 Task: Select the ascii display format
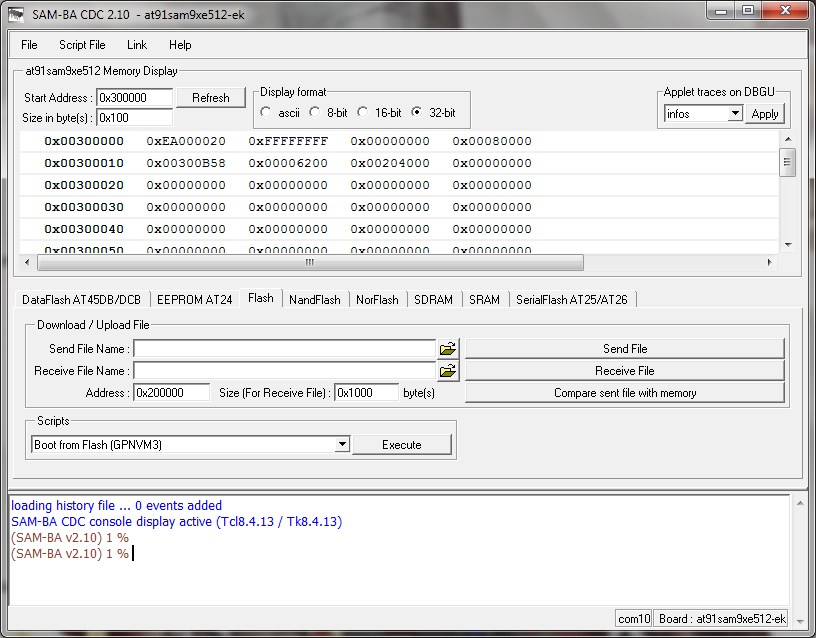tap(266, 112)
